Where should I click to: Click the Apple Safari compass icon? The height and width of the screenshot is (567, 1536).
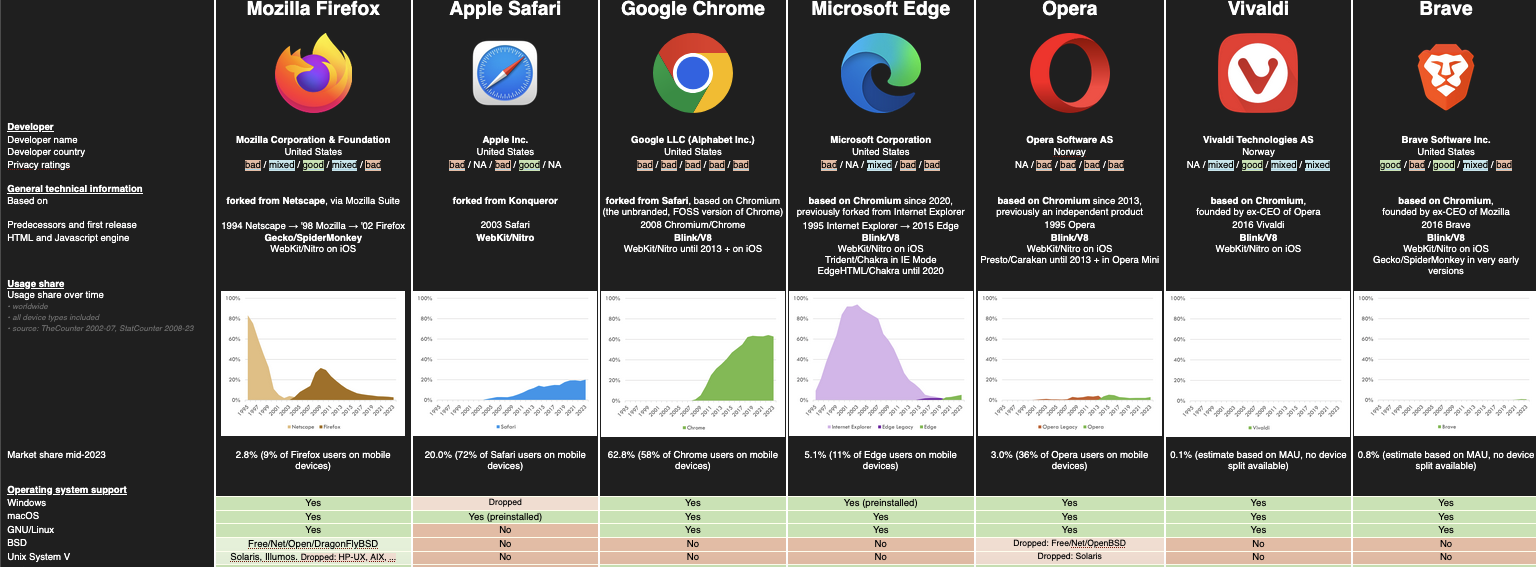click(x=505, y=73)
